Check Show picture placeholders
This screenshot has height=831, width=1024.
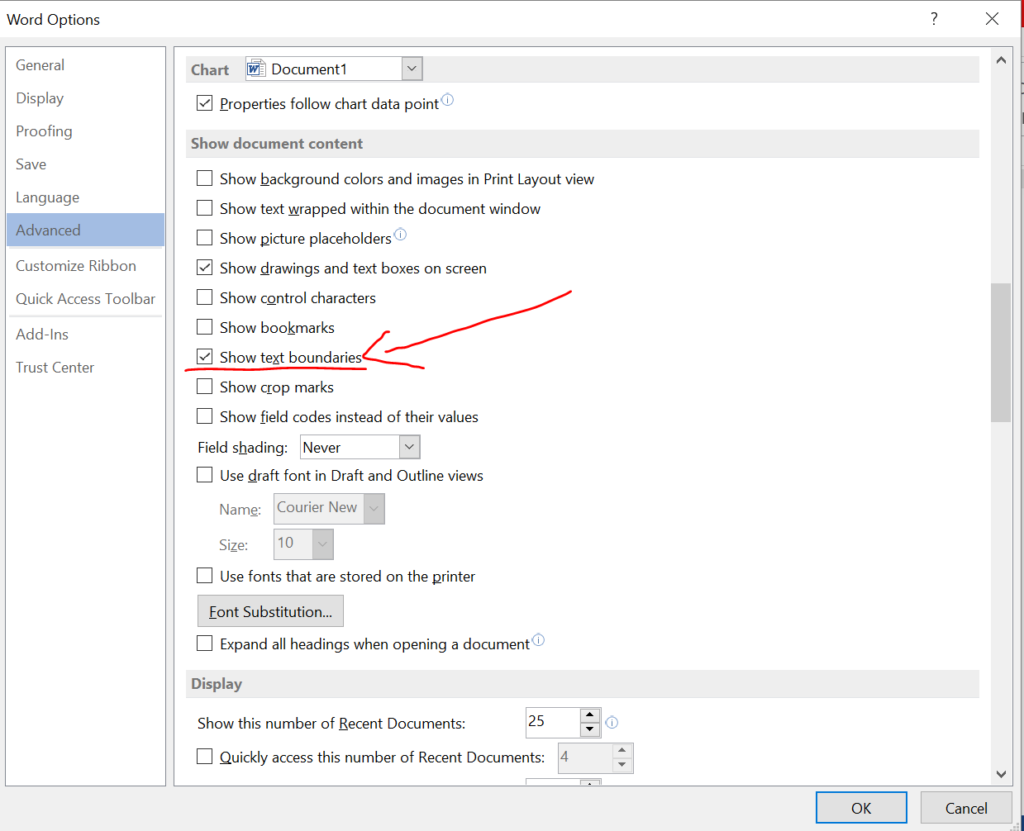pyautogui.click(x=204, y=238)
